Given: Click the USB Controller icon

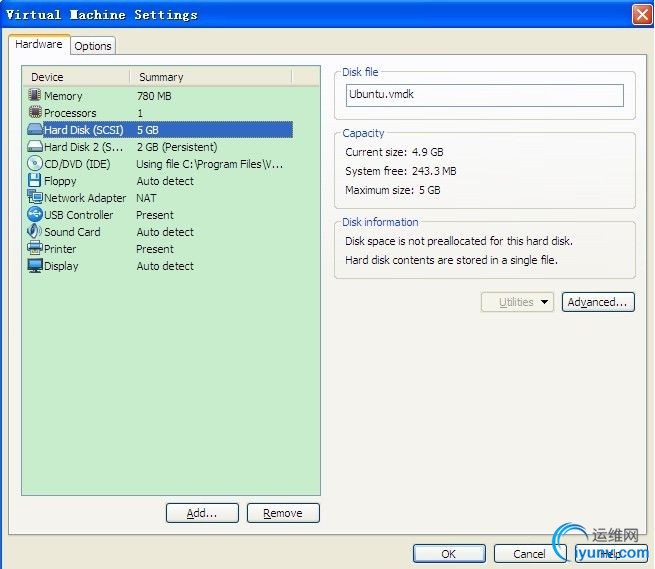Looking at the screenshot, I should pos(35,215).
